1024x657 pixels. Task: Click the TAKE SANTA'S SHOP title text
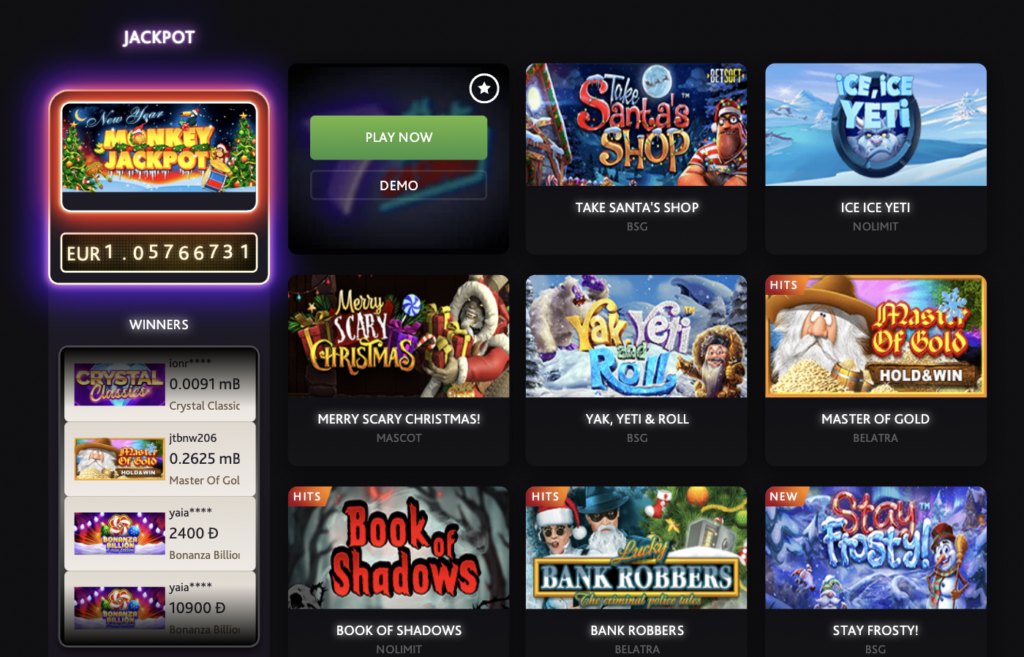tap(637, 208)
